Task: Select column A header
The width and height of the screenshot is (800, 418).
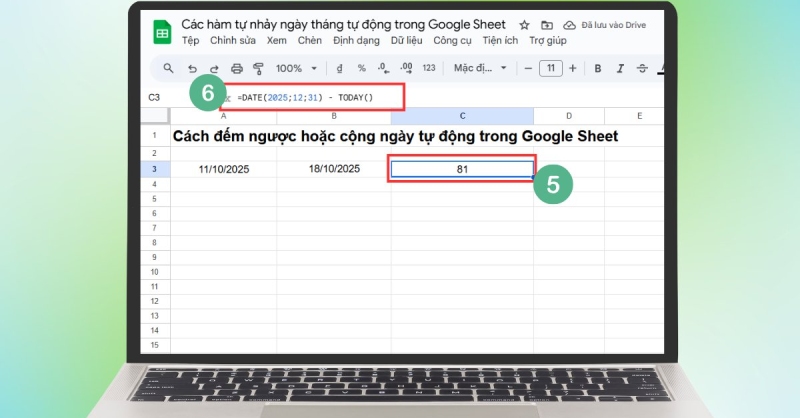Action: click(223, 116)
